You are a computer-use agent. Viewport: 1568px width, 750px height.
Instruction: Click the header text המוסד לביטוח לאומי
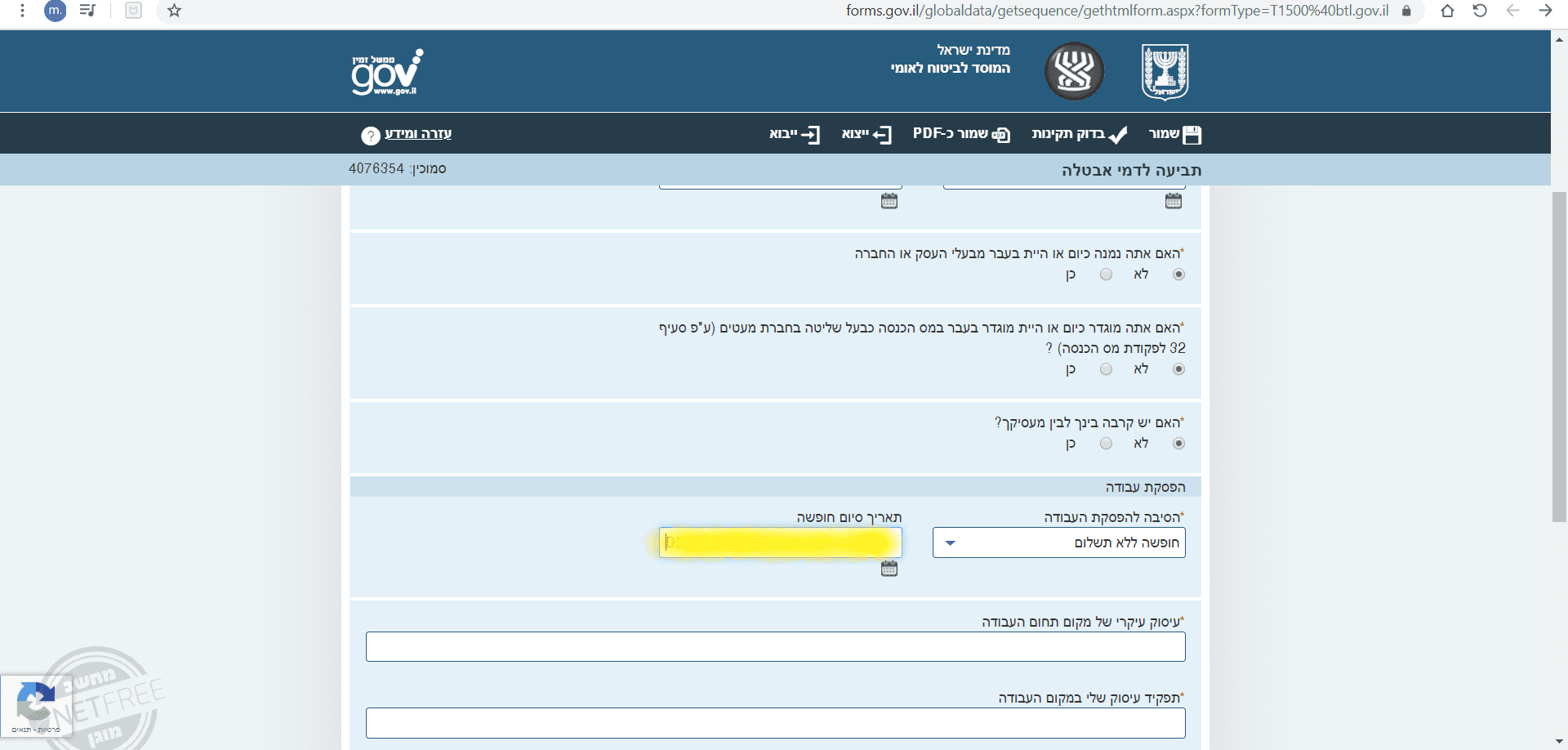click(951, 69)
